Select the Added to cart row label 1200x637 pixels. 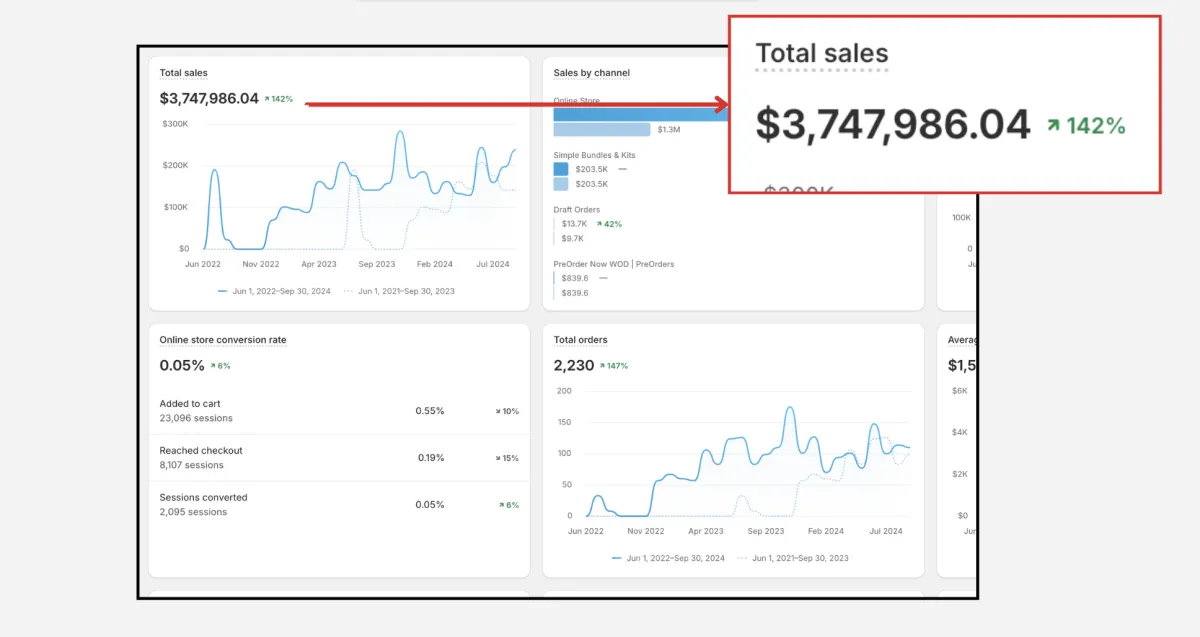[x=190, y=404]
